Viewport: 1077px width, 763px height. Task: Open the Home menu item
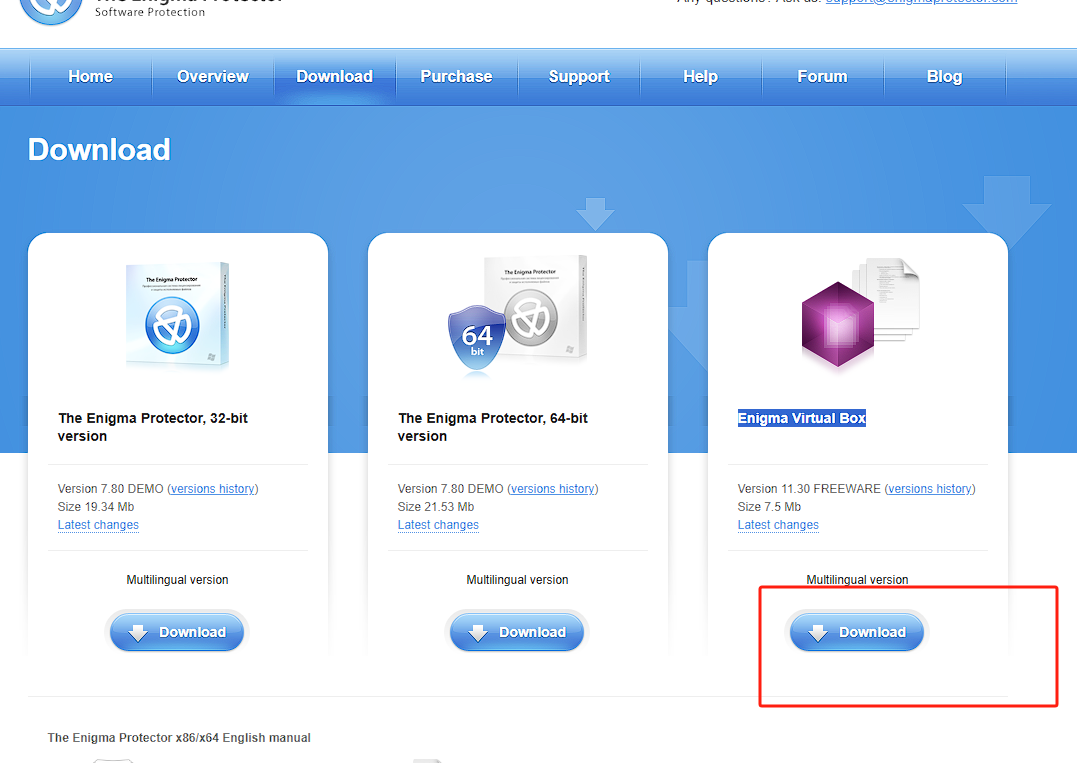tap(91, 76)
